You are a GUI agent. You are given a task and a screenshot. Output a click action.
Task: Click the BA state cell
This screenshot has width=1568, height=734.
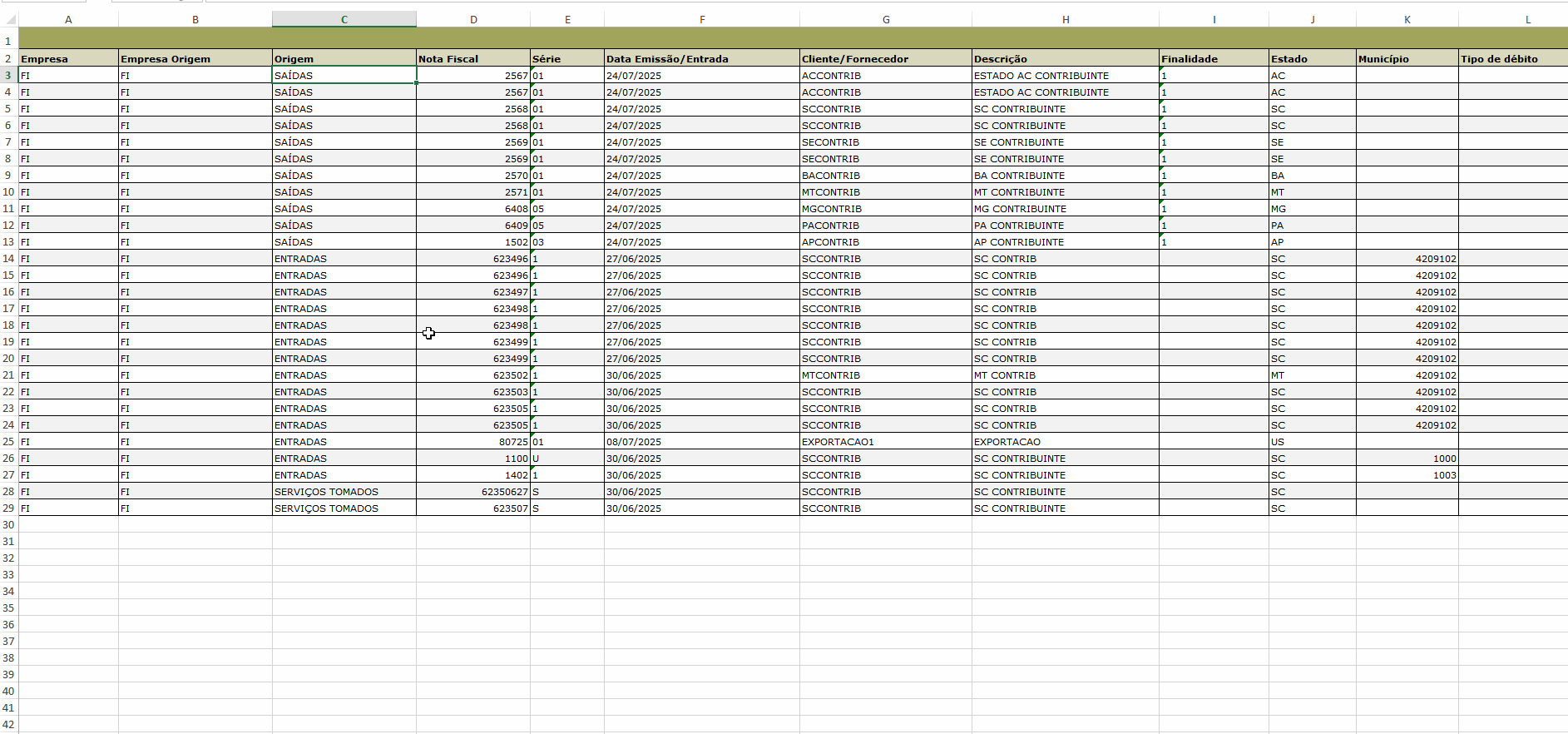pos(1313,176)
